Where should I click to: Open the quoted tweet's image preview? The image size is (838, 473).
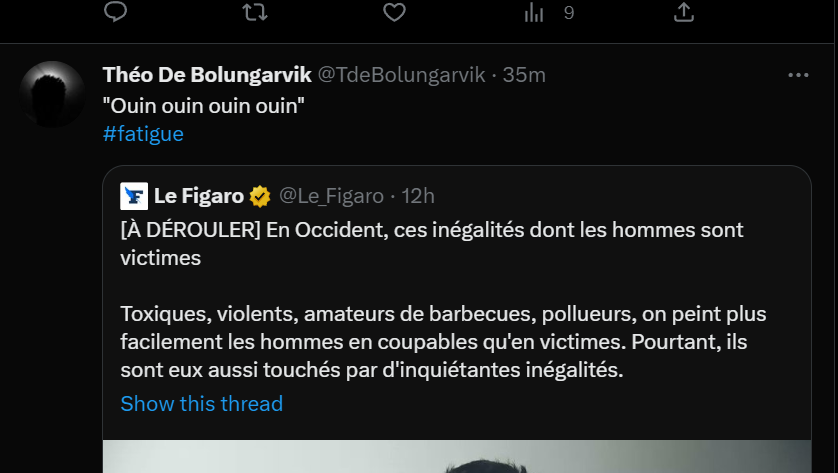pos(456,456)
